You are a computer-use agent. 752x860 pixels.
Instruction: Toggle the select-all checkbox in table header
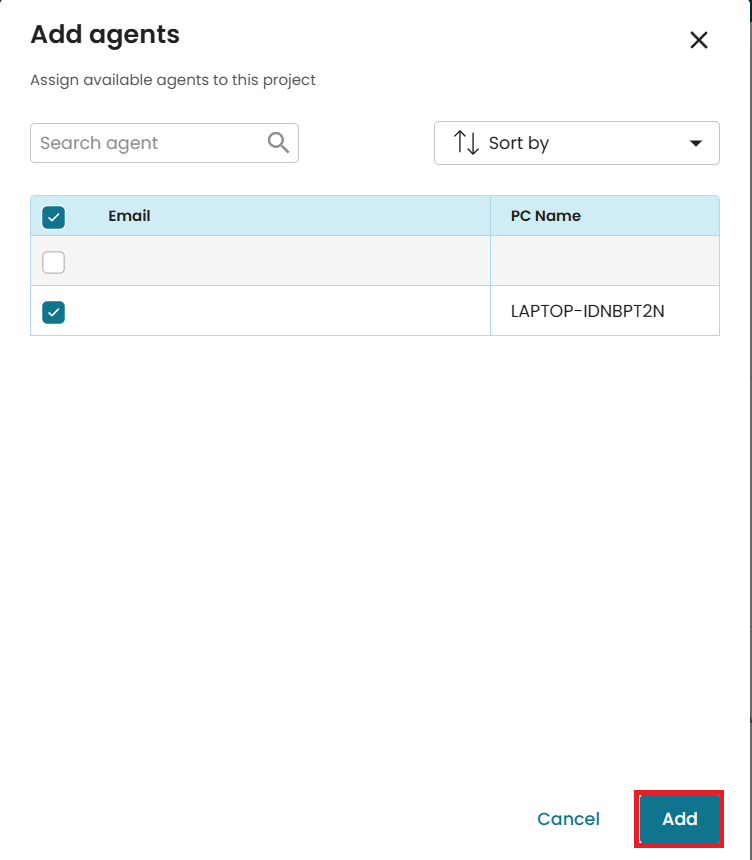point(54,216)
